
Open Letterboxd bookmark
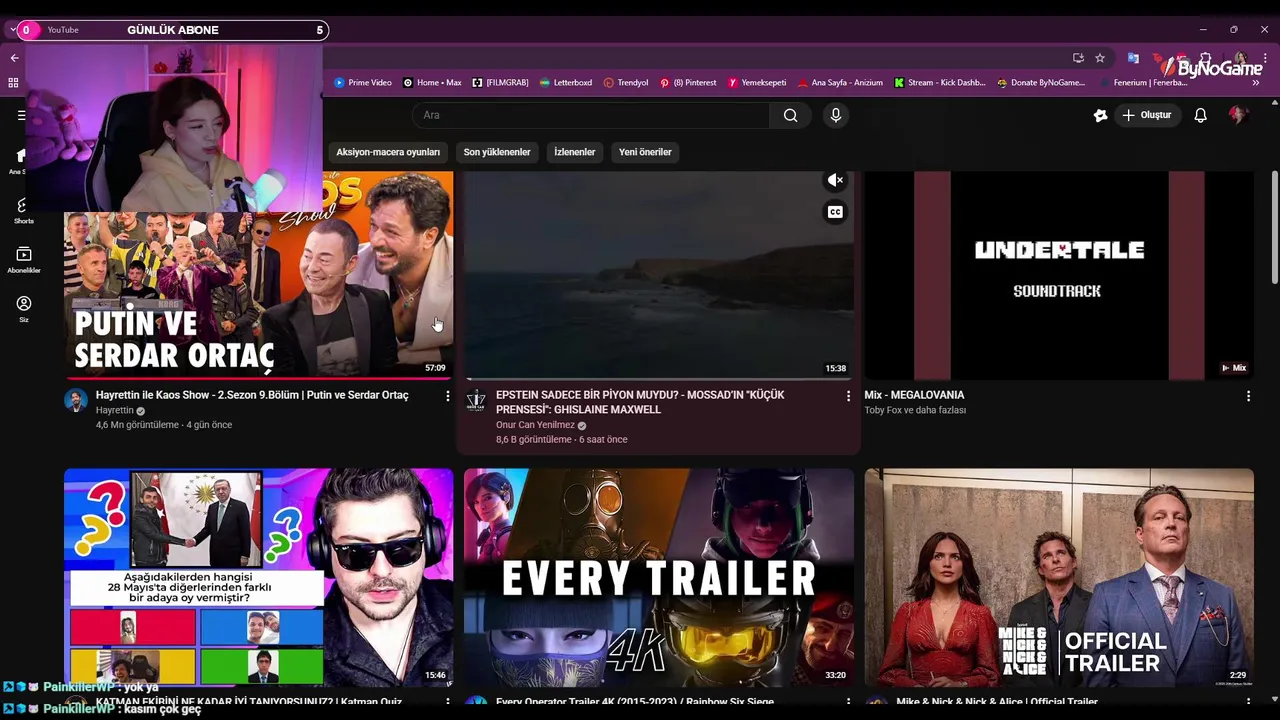[x=565, y=83]
